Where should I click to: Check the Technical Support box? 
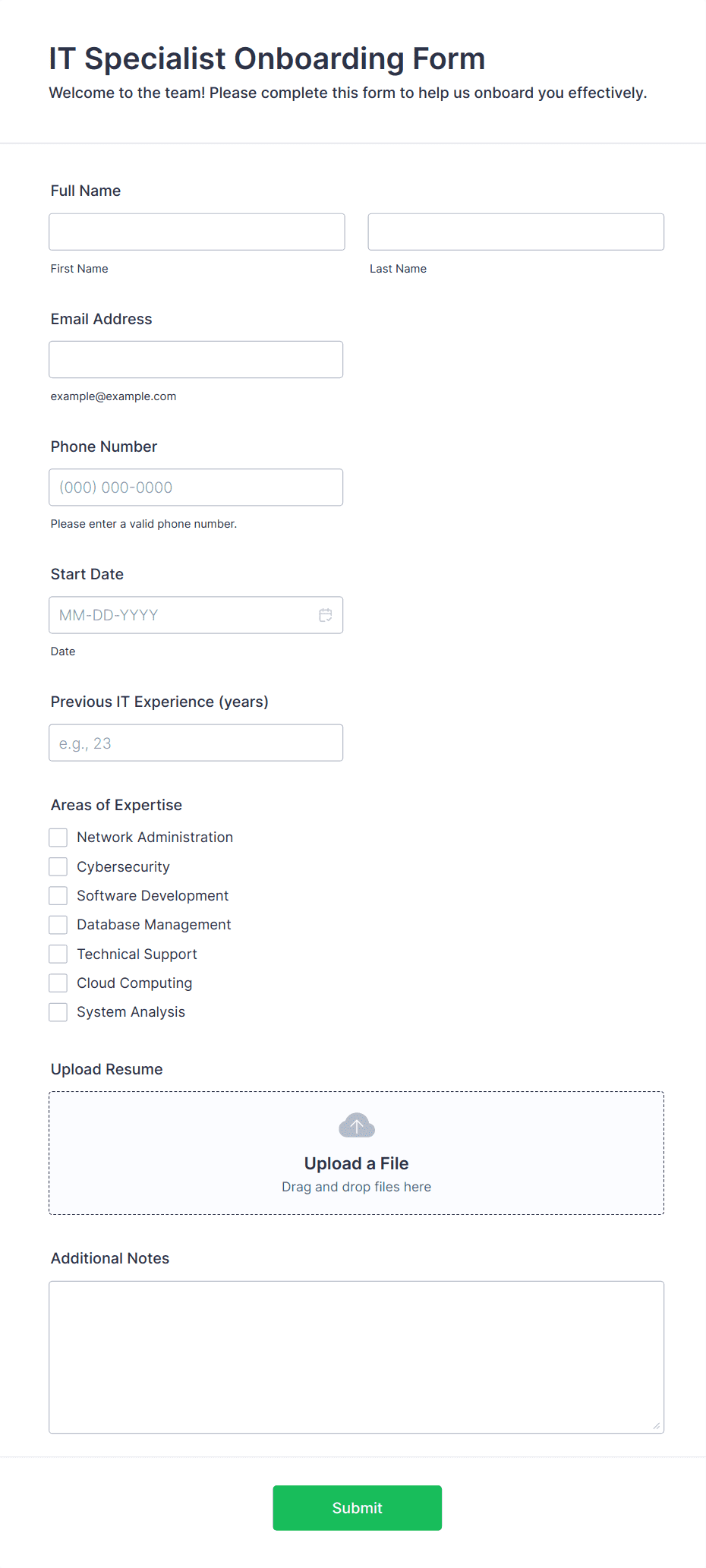(x=58, y=954)
